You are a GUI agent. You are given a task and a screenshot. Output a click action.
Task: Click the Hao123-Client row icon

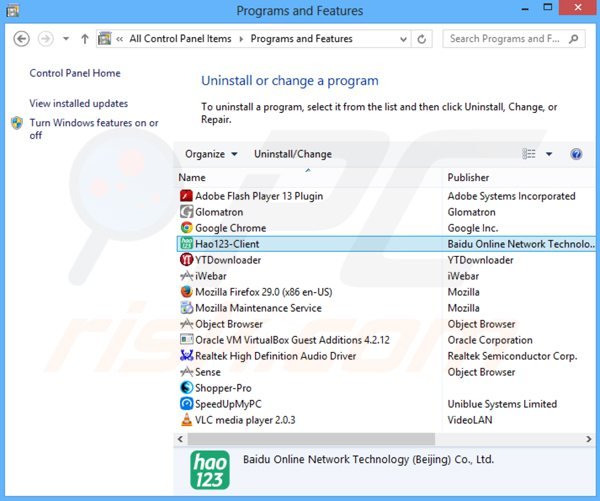(x=186, y=244)
